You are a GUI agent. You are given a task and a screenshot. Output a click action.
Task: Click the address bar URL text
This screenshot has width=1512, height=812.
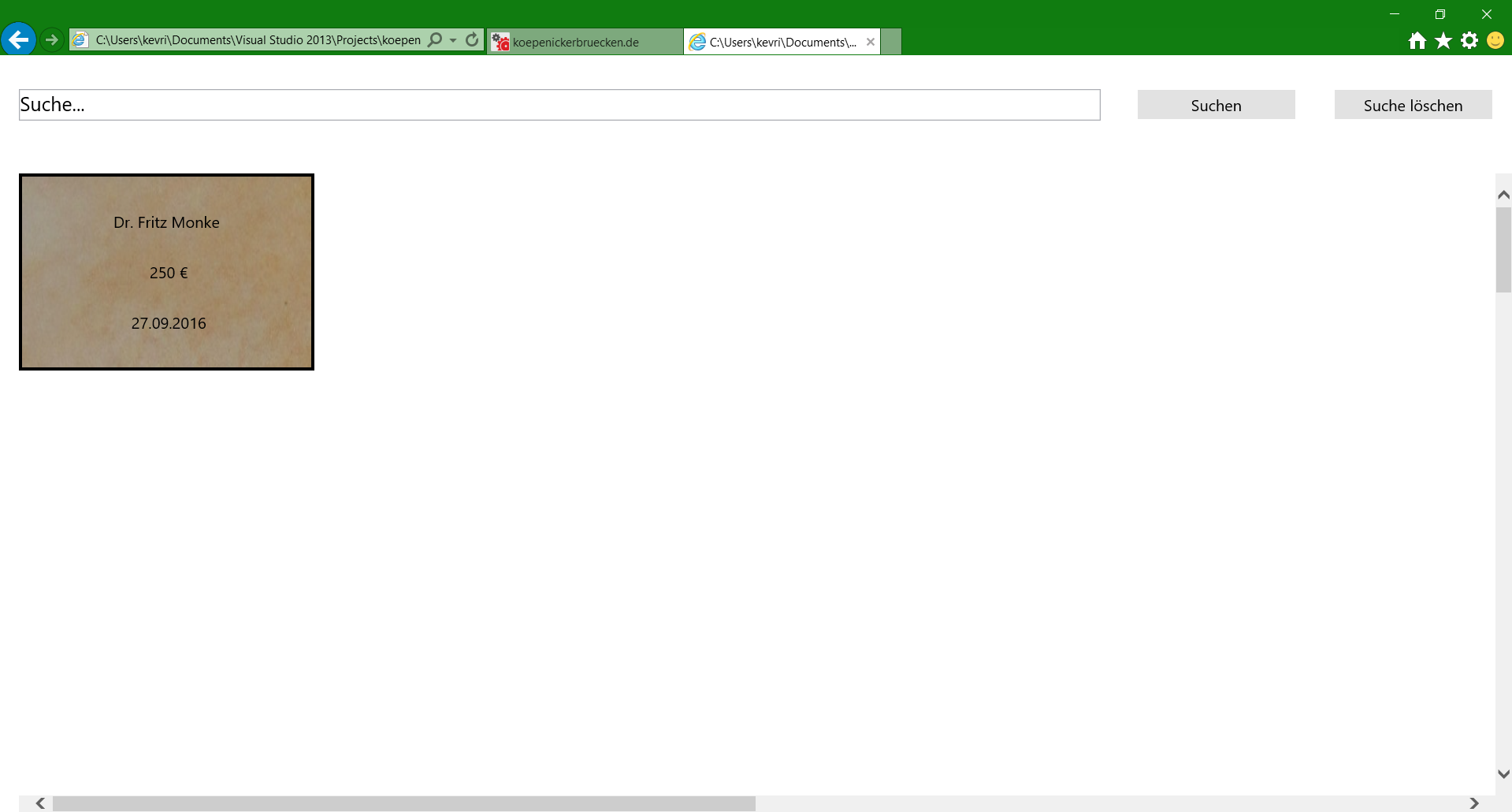tap(258, 40)
